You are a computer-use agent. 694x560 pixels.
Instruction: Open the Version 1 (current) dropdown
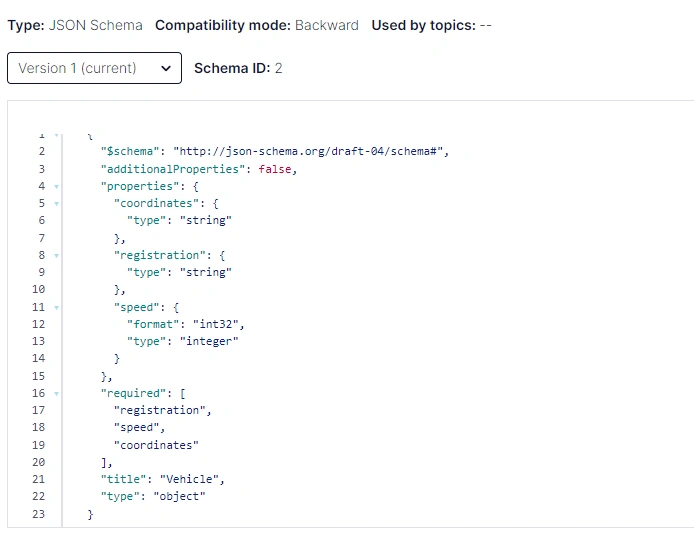pos(94,68)
